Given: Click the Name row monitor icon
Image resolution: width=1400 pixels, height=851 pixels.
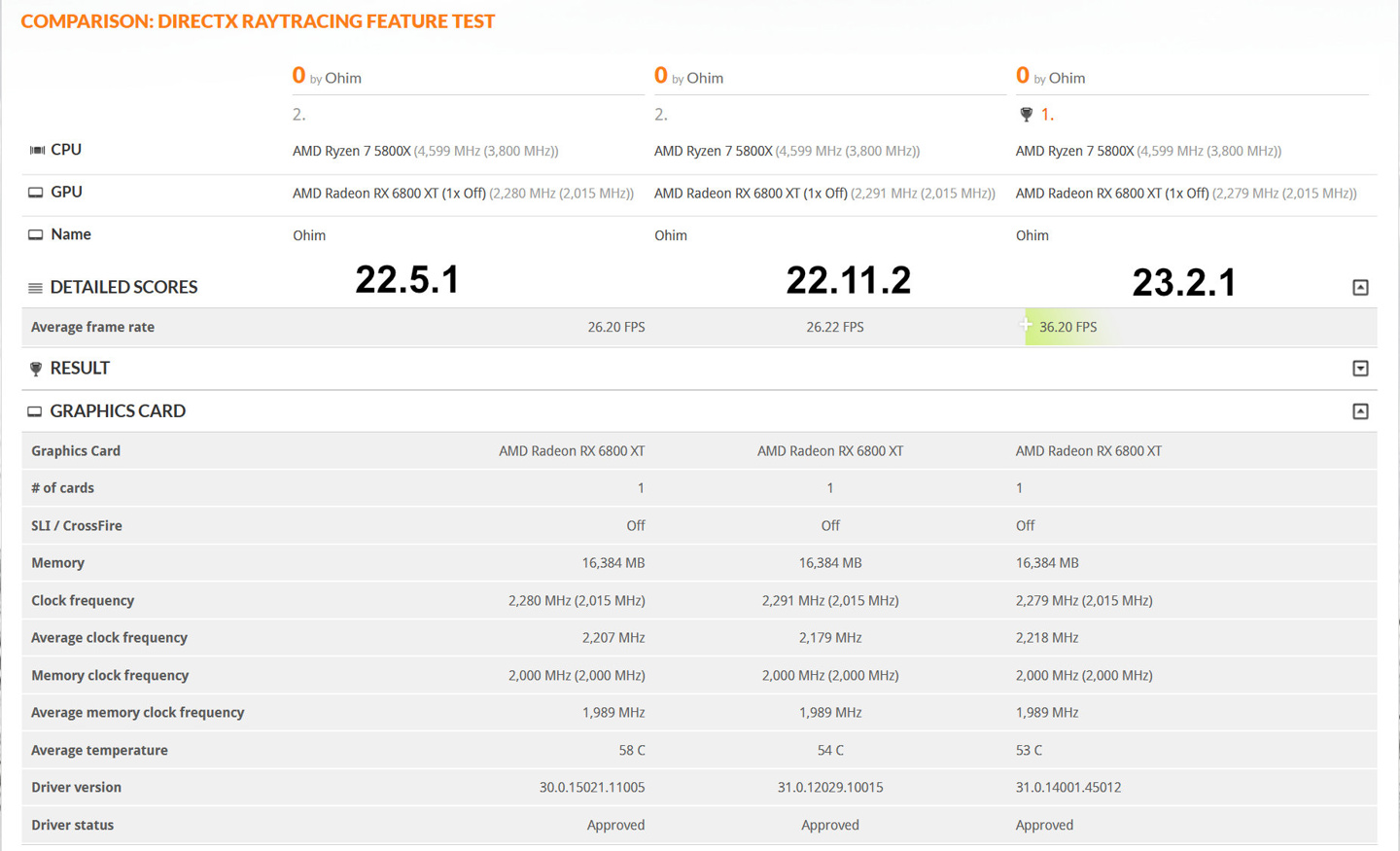Looking at the screenshot, I should [36, 234].
